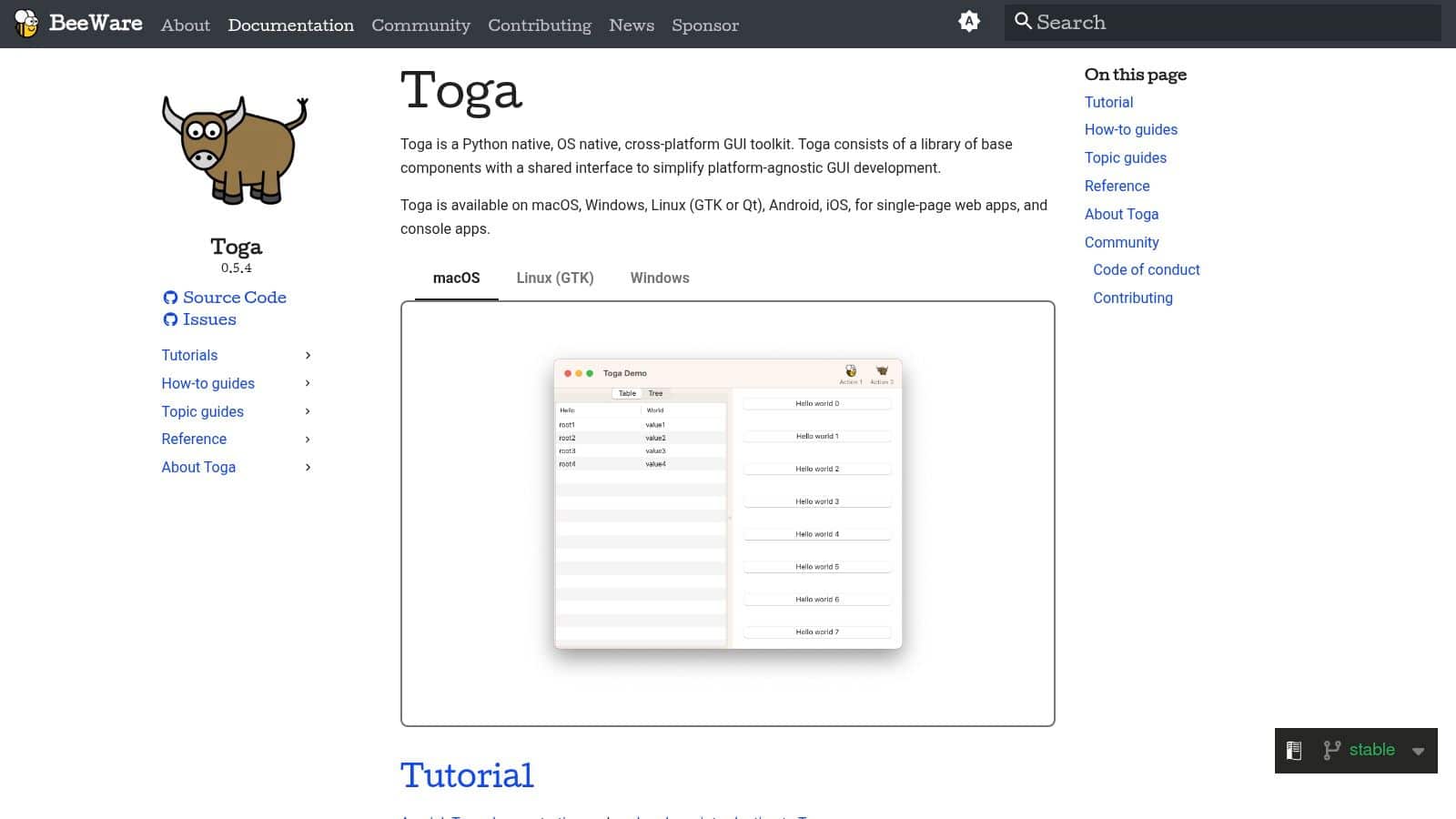Expand the Tutorials sidebar chevron
Viewport: 1456px width, 819px height.
pyautogui.click(x=308, y=355)
